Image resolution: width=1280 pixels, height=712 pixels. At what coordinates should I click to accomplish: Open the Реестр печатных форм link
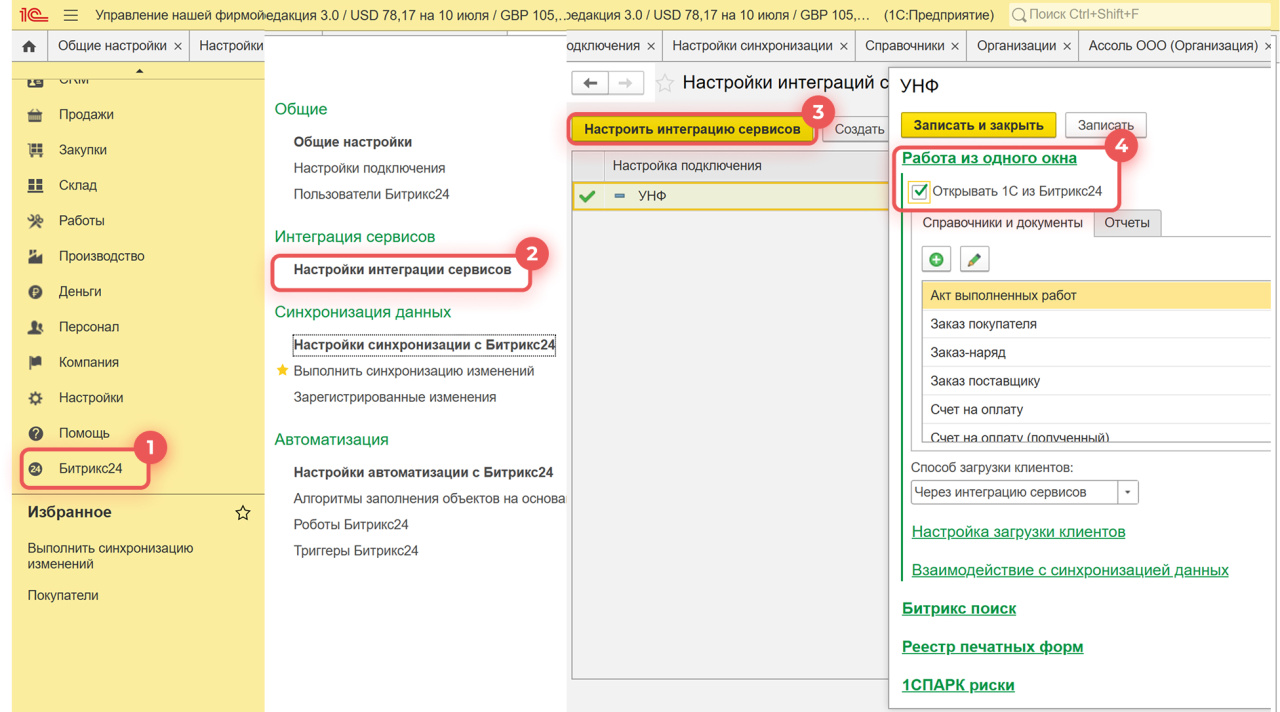coord(992,647)
